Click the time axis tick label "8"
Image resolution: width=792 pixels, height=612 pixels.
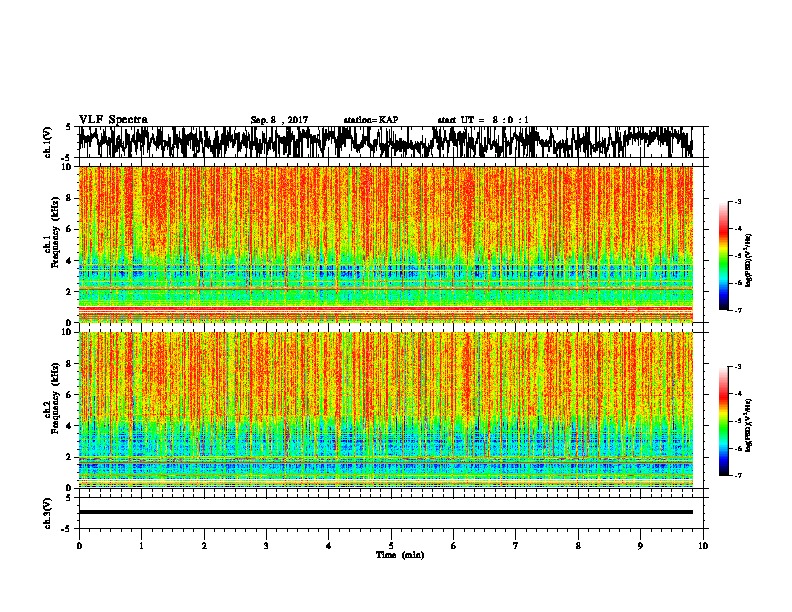(578, 546)
